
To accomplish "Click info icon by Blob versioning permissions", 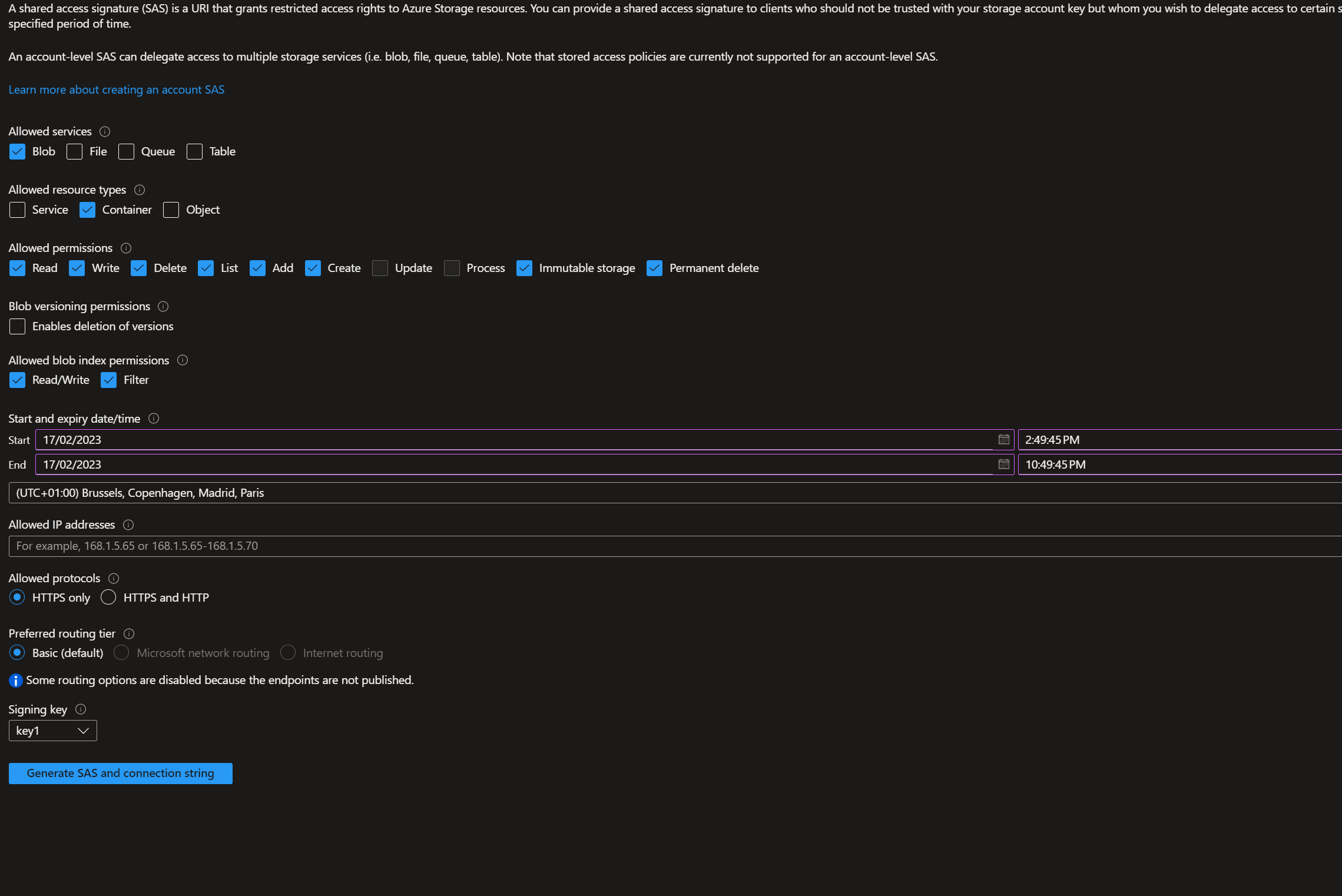I will click(x=163, y=307).
